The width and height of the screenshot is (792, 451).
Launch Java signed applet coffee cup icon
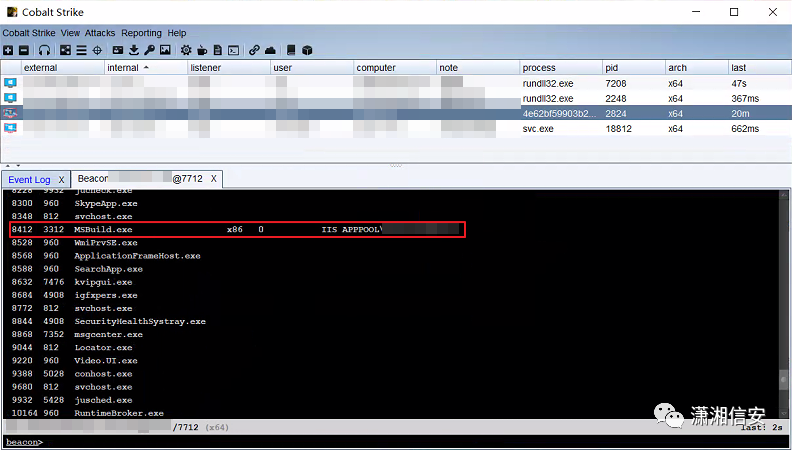[x=202, y=50]
